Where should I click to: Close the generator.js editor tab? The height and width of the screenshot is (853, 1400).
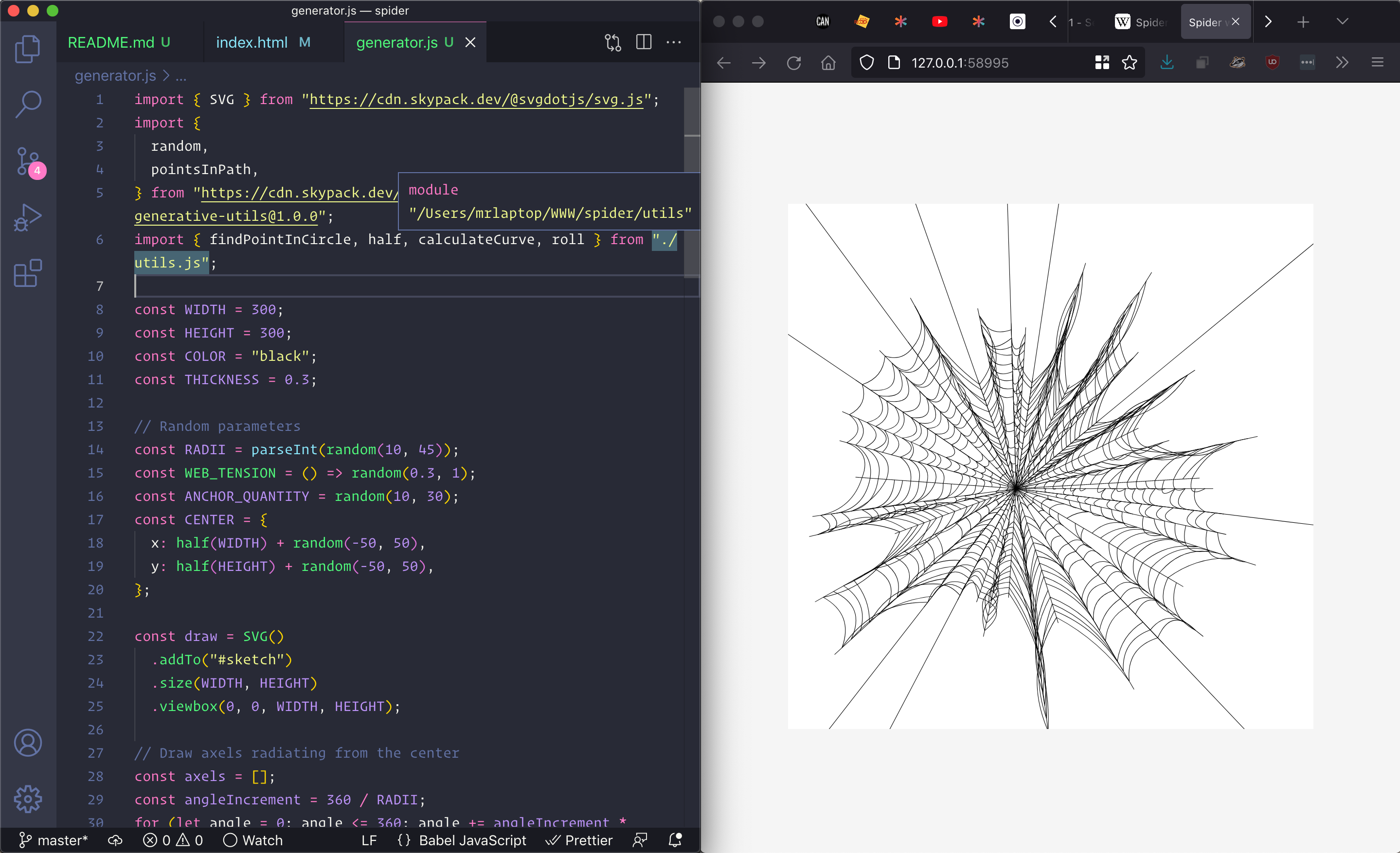470,43
